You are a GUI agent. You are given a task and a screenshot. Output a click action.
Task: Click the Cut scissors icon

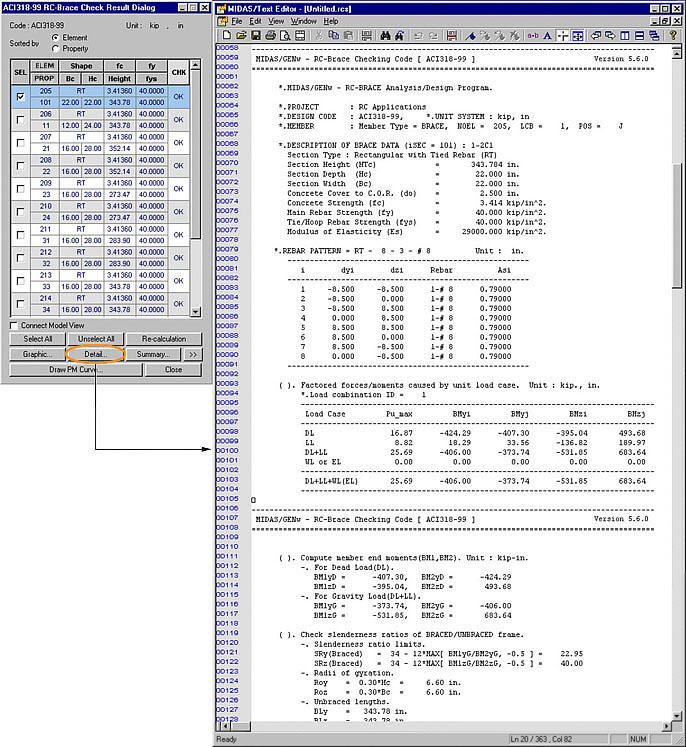[319, 35]
